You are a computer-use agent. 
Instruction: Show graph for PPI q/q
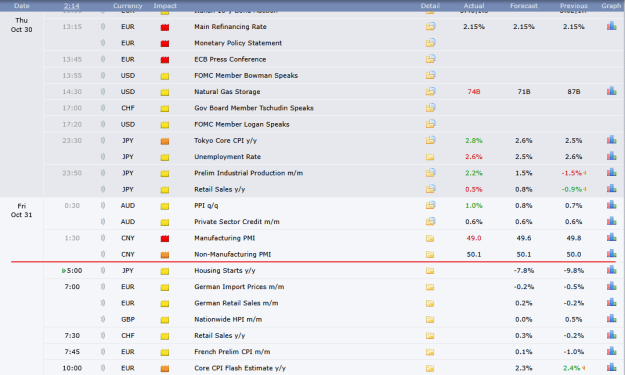tap(611, 205)
